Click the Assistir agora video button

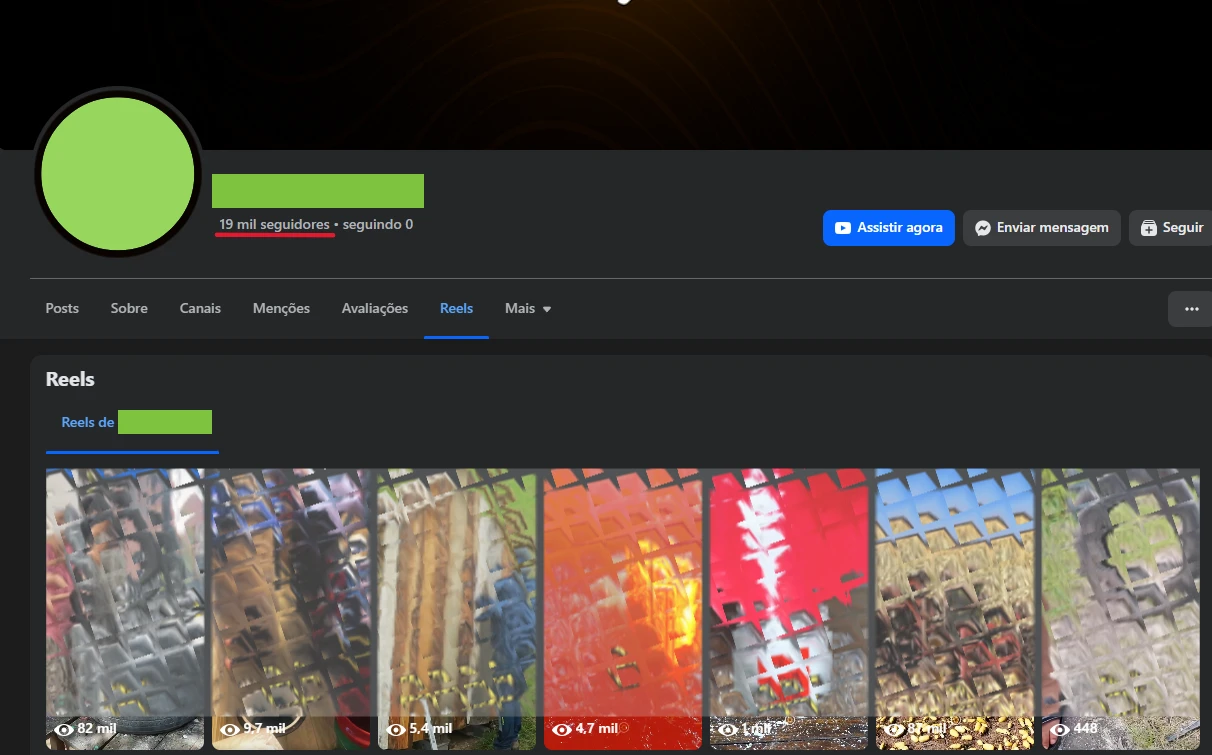[888, 228]
